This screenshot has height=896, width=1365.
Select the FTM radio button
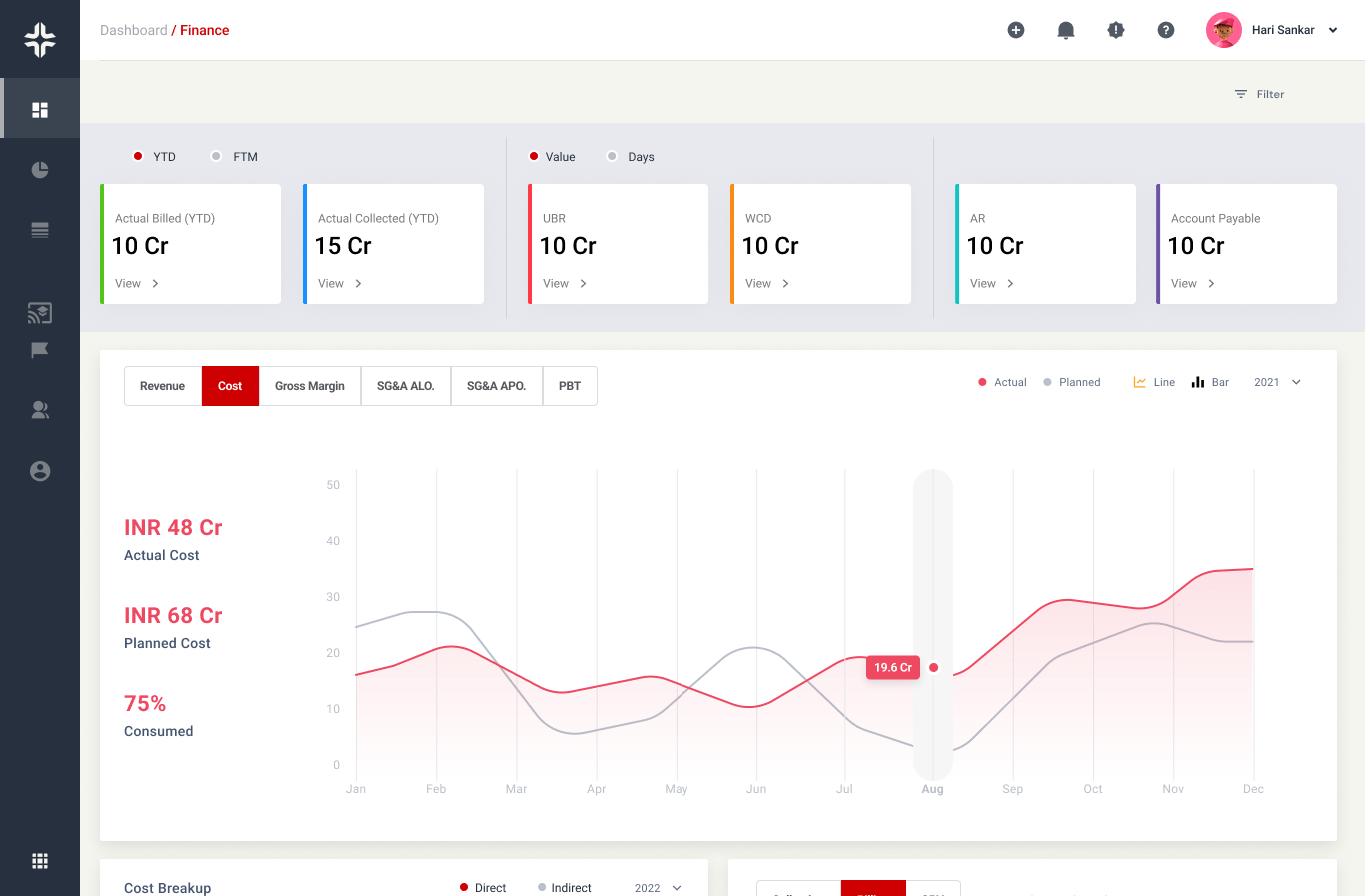[x=217, y=156]
